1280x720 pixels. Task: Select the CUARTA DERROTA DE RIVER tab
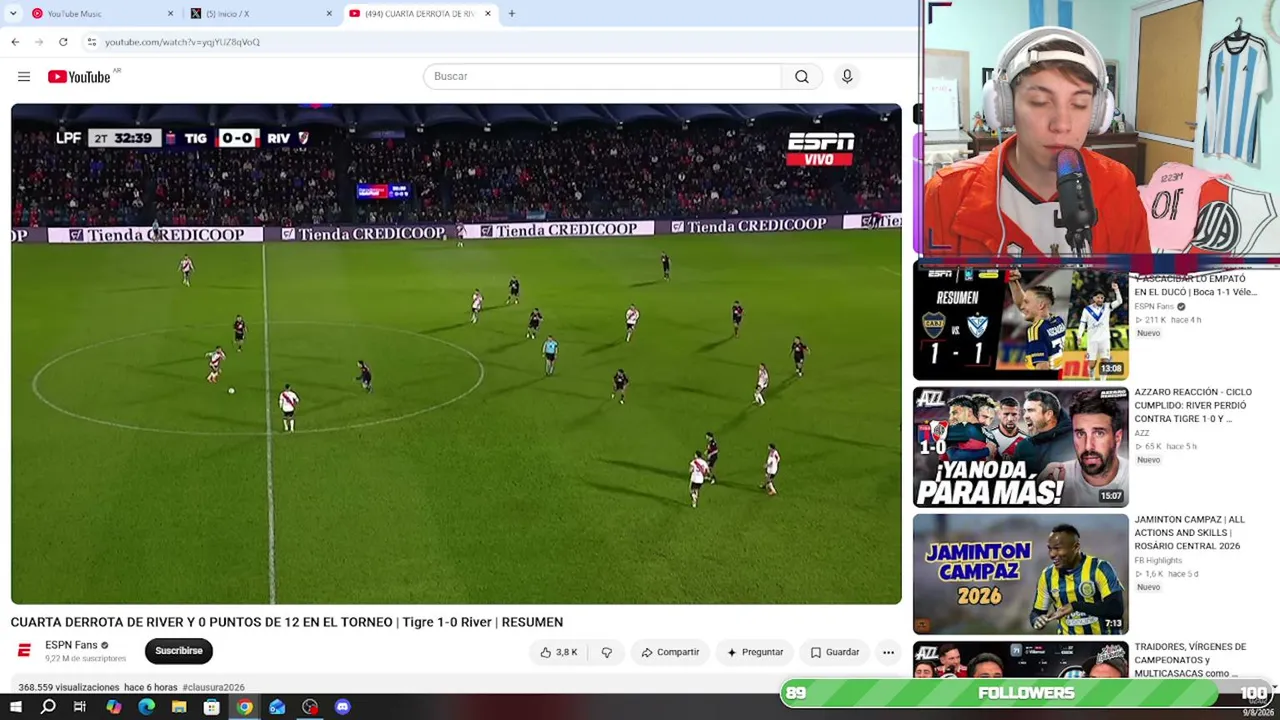(x=420, y=14)
